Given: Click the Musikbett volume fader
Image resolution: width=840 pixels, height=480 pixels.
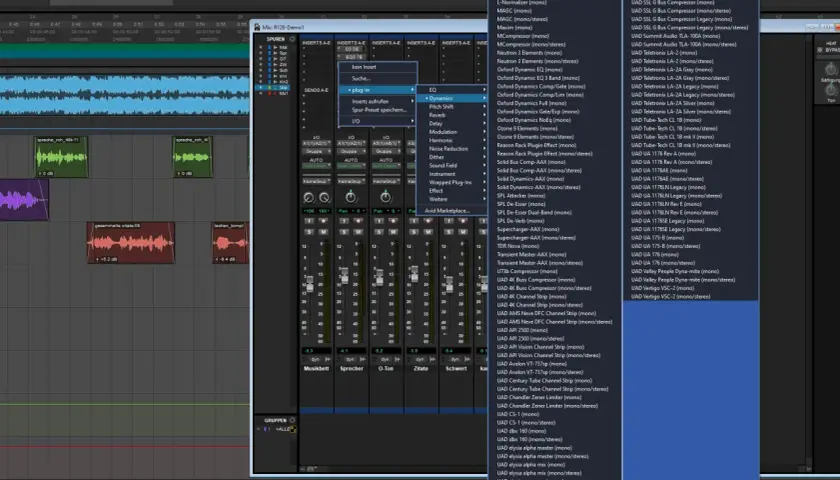Looking at the screenshot, I should pos(309,284).
